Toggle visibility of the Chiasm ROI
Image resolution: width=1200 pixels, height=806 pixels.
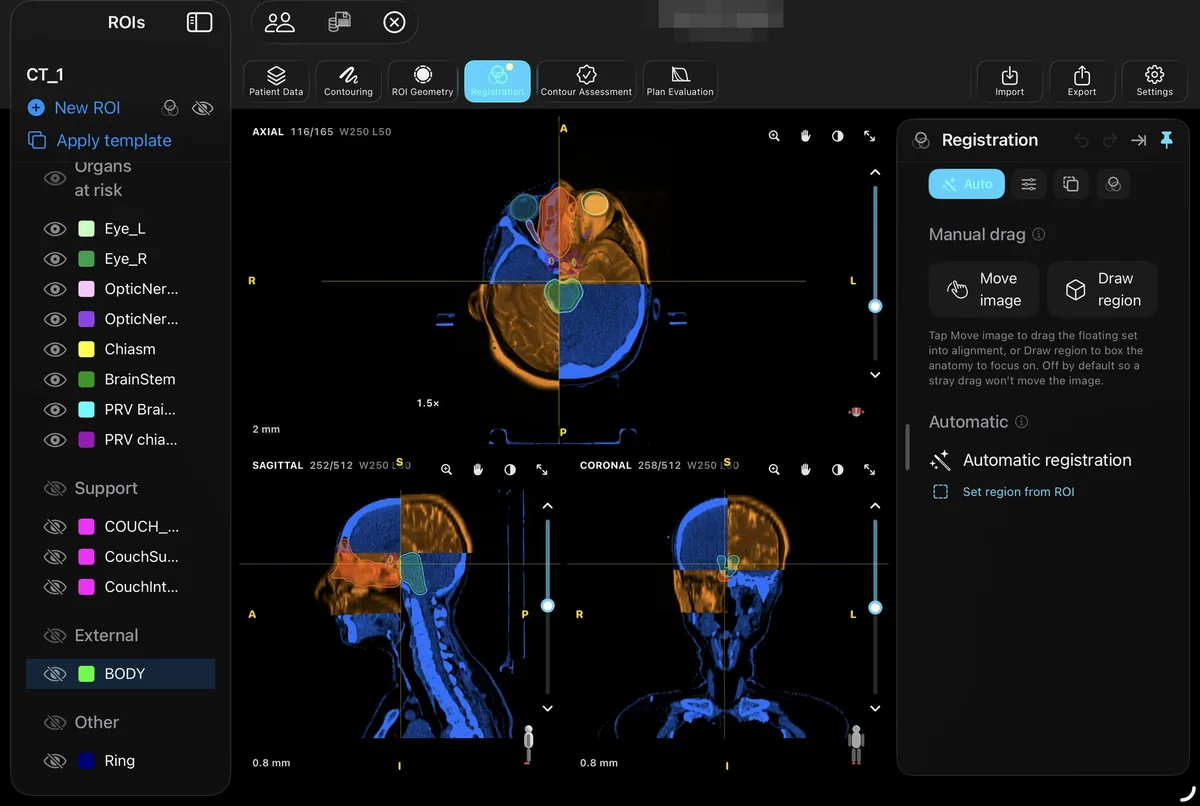(x=54, y=349)
